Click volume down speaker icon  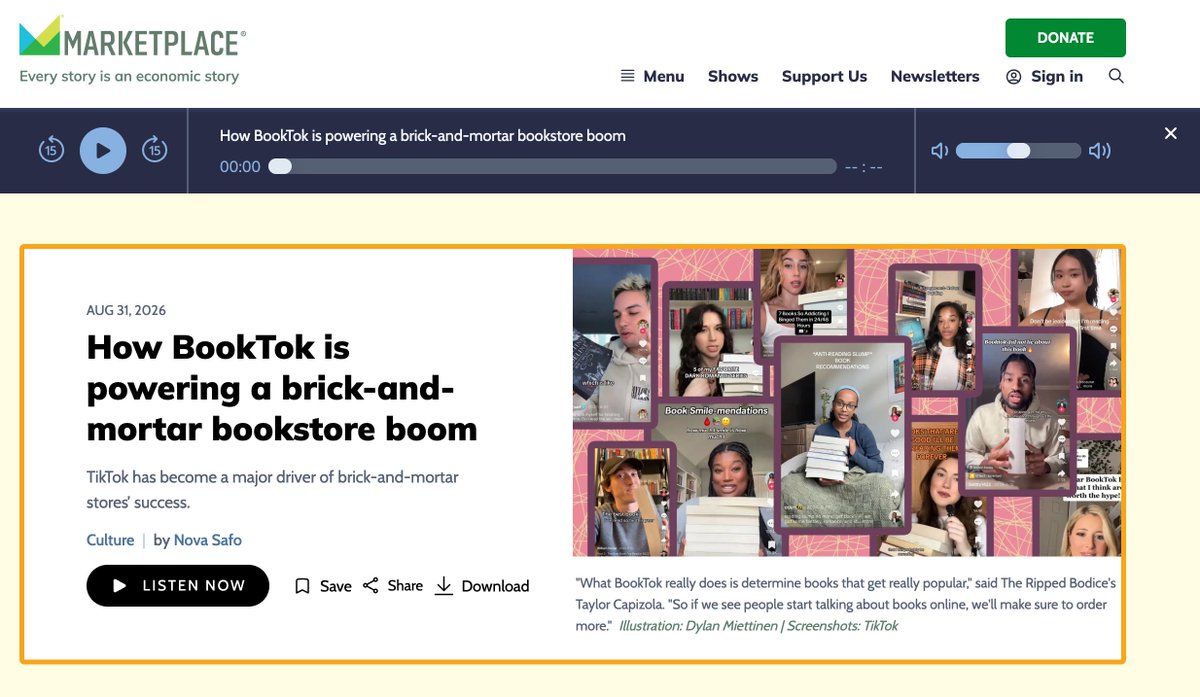point(939,151)
